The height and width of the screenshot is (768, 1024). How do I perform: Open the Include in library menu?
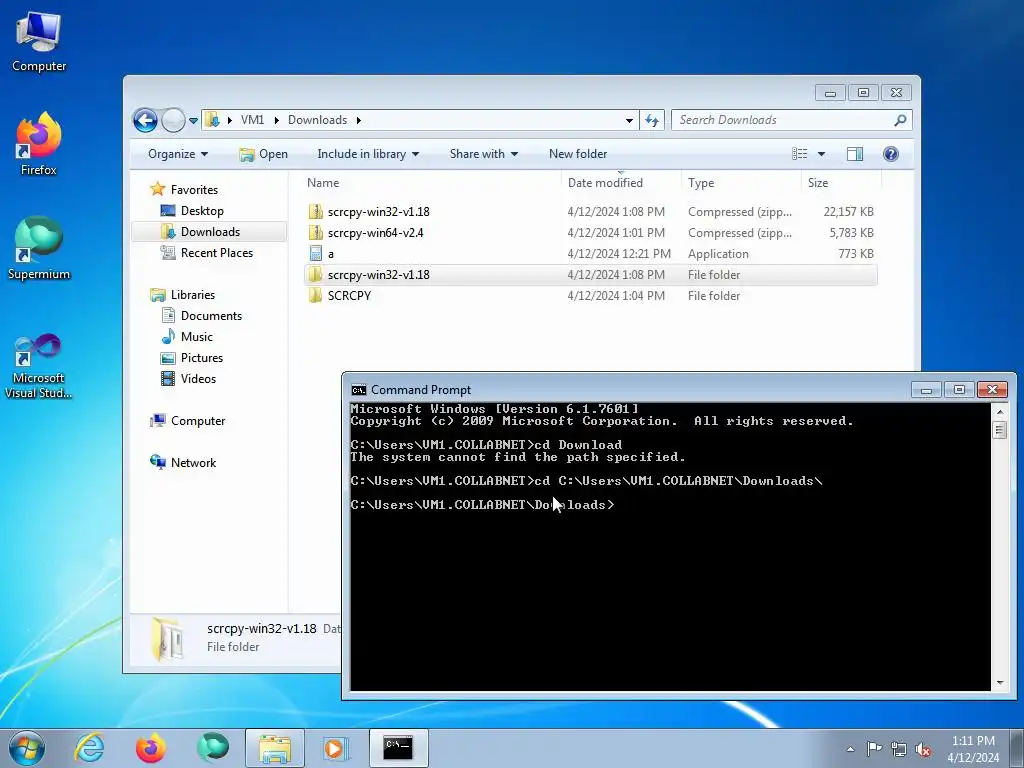368,154
